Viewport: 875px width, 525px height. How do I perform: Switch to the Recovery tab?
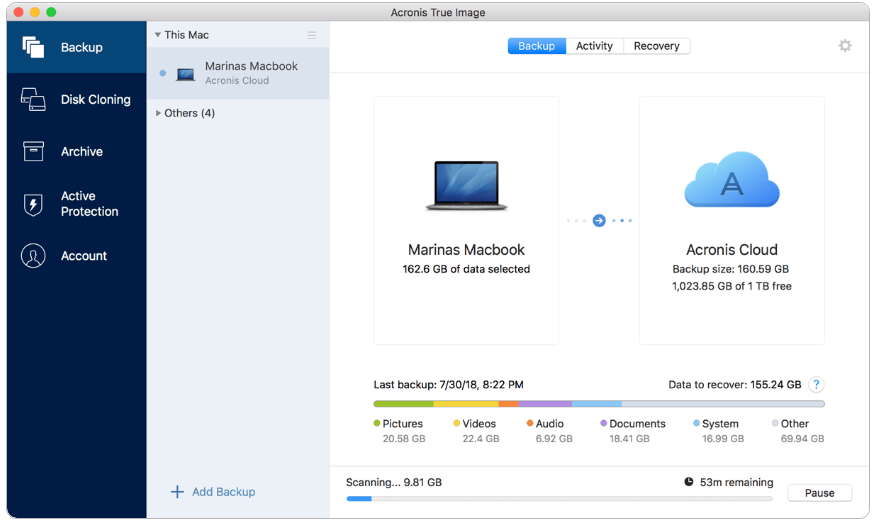coord(656,46)
